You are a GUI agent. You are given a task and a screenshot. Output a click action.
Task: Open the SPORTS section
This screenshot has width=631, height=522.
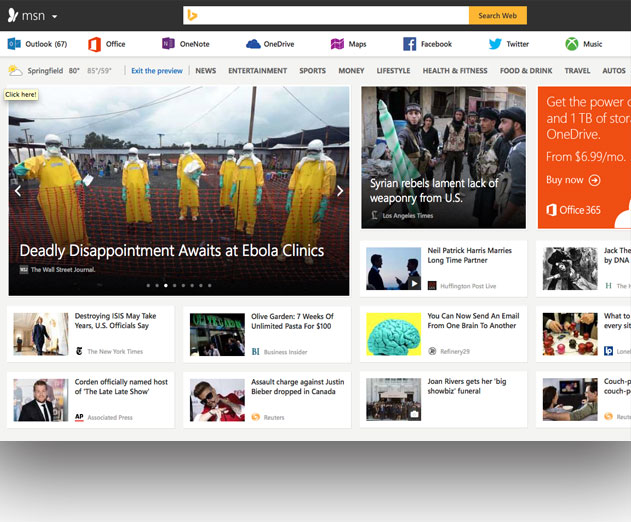(x=312, y=70)
